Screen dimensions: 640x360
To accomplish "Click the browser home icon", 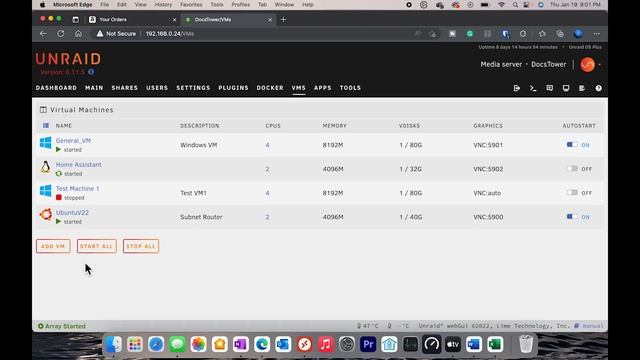I will click(78, 34).
